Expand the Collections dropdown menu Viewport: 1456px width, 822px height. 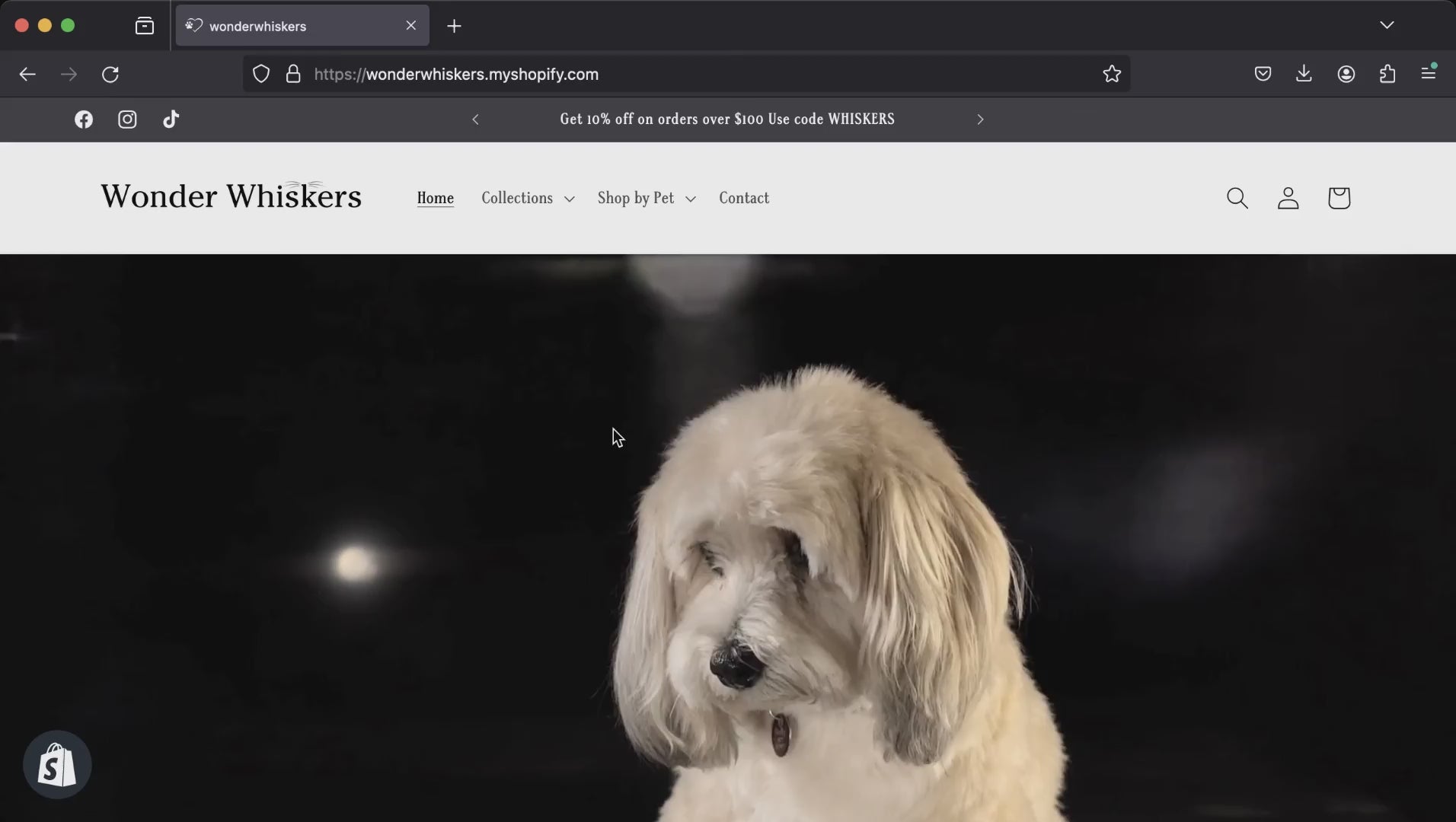pos(527,198)
